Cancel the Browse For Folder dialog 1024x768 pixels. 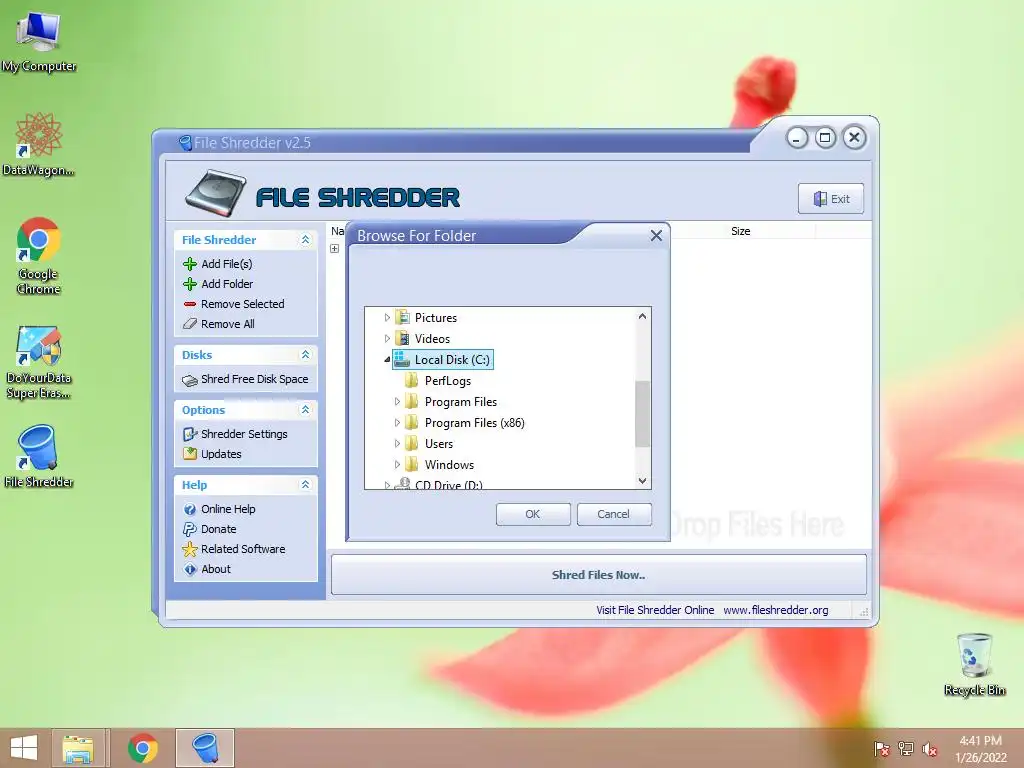coord(614,515)
